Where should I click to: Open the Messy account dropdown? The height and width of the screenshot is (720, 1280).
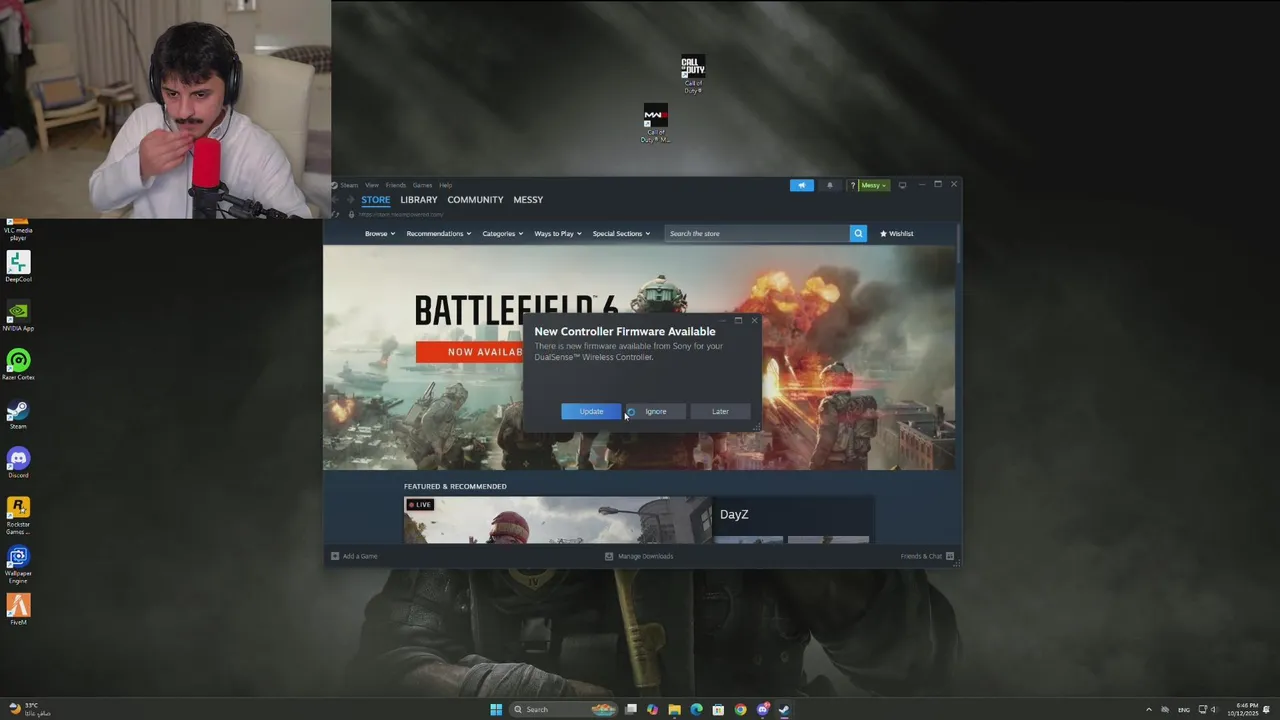tap(874, 185)
